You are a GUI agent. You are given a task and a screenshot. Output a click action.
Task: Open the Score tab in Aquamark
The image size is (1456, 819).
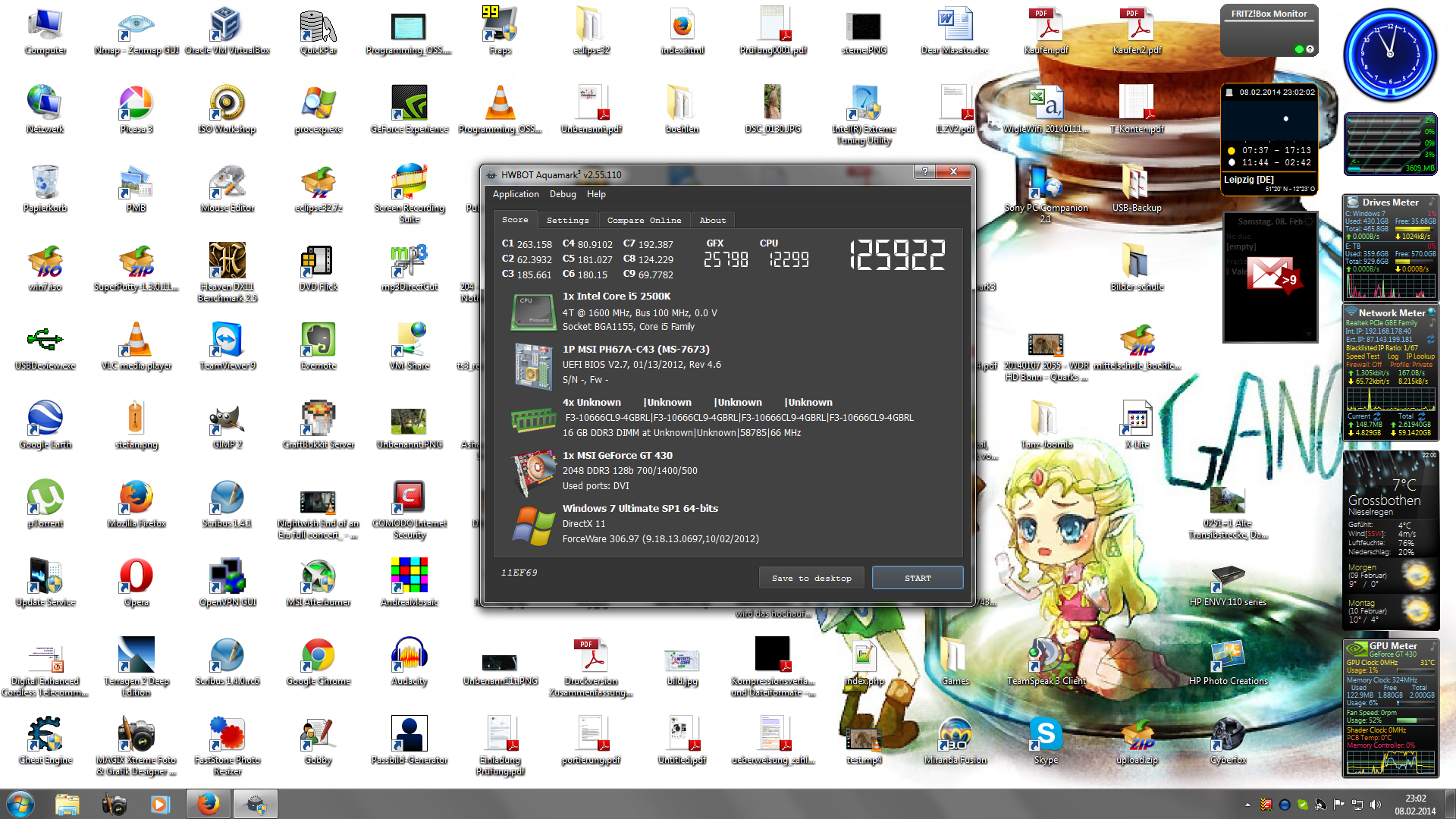(515, 220)
